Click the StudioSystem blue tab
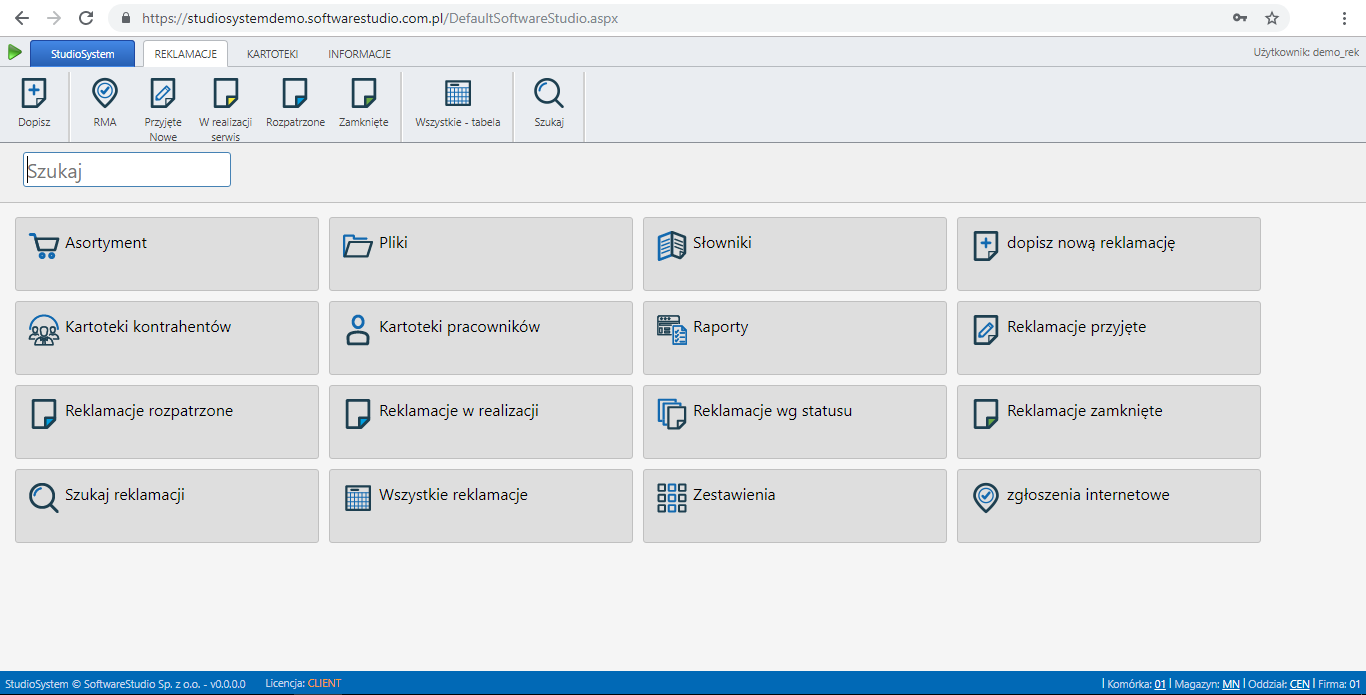The width and height of the screenshot is (1366, 695). pos(82,54)
